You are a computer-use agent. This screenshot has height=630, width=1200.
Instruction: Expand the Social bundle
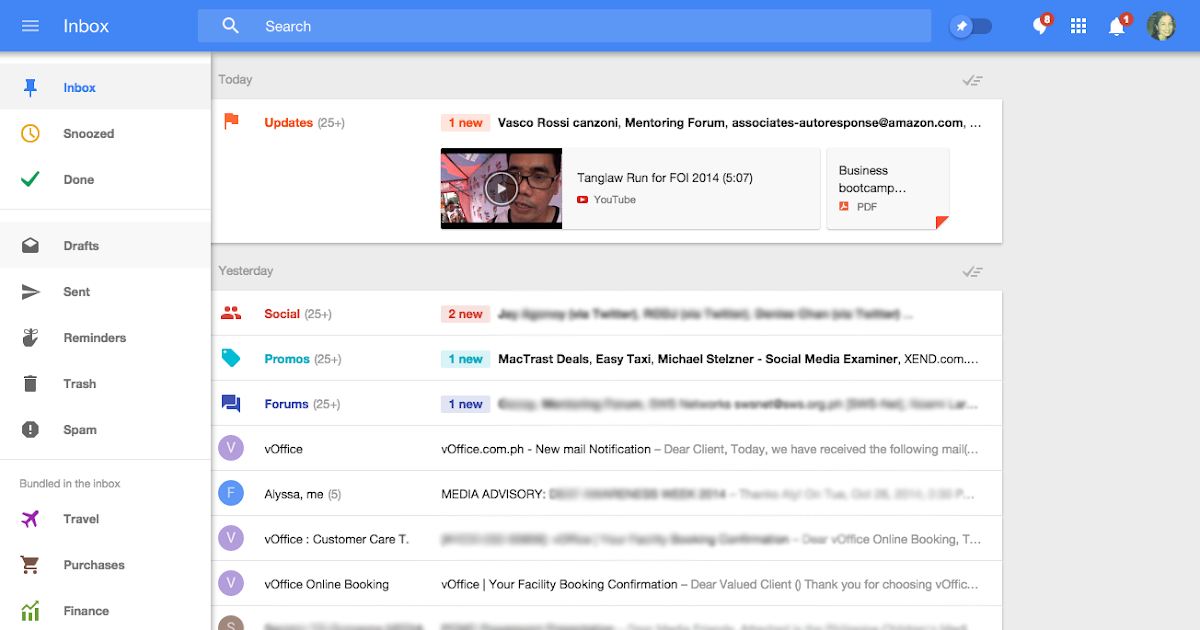[606, 314]
